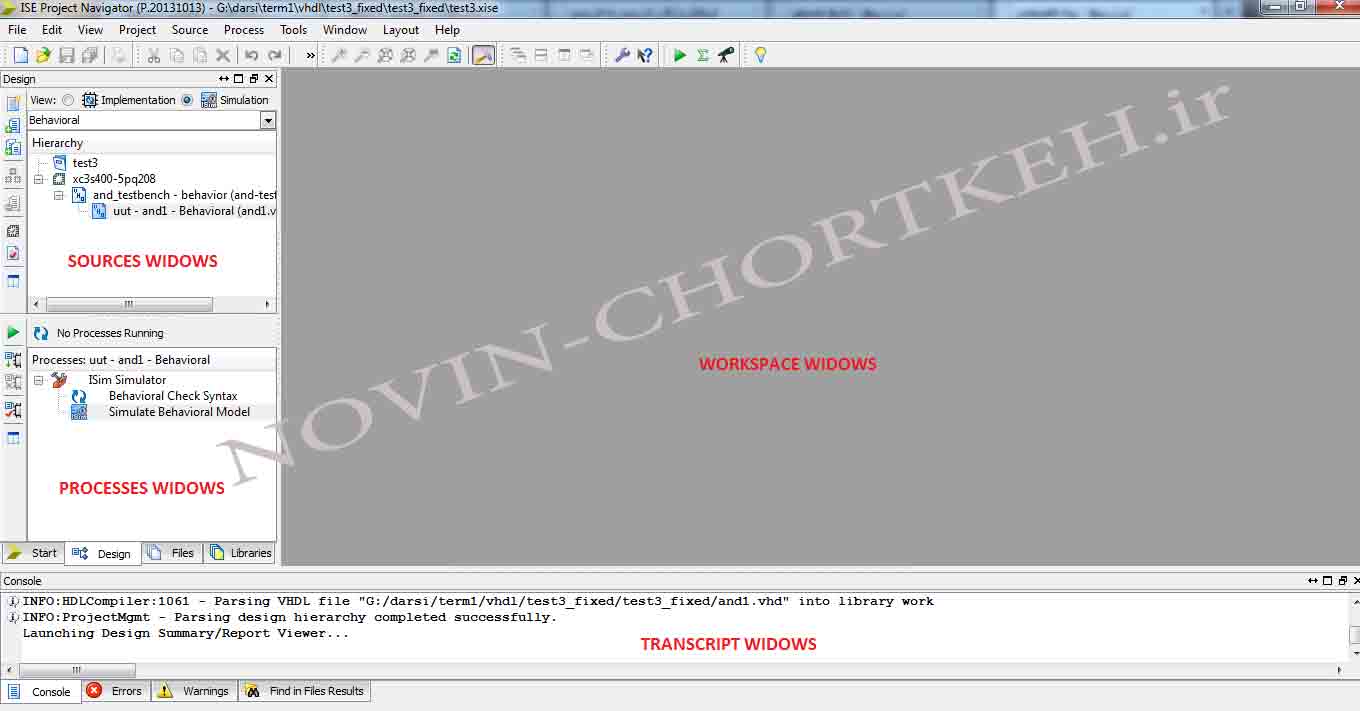Open Design Summary with the sigma icon
The height and width of the screenshot is (711, 1360).
[x=703, y=55]
